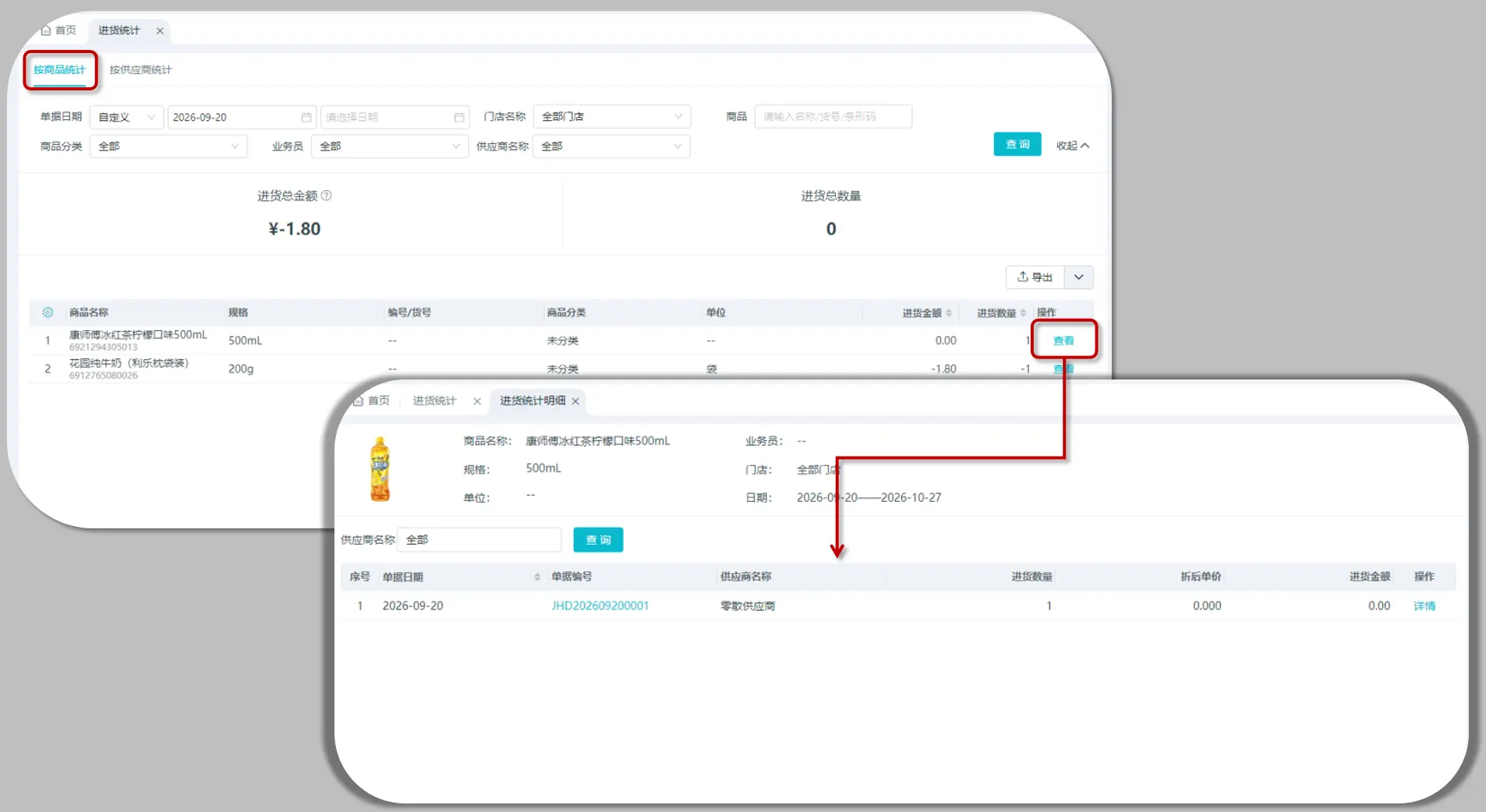Click the 康师傅冰红茶 product bottle thumbnail
1486x812 pixels.
pos(380,469)
